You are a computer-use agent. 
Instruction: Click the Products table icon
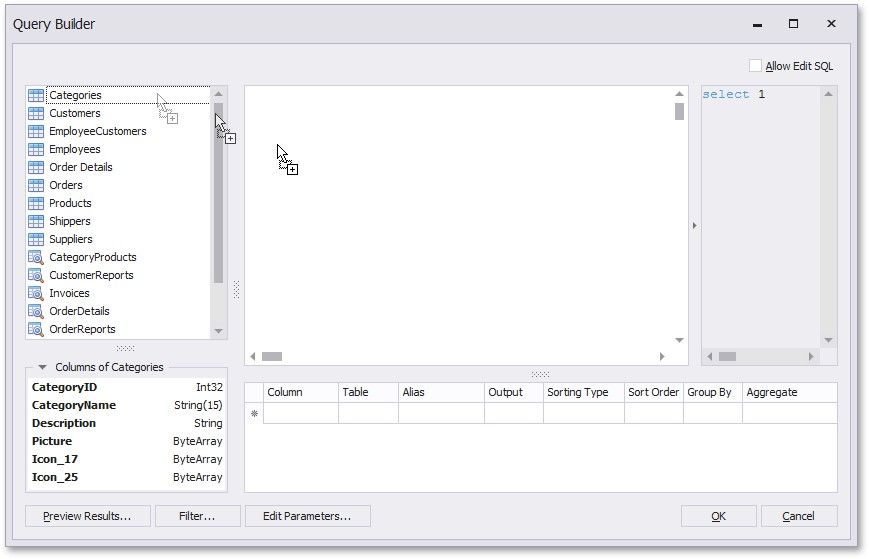tap(36, 203)
